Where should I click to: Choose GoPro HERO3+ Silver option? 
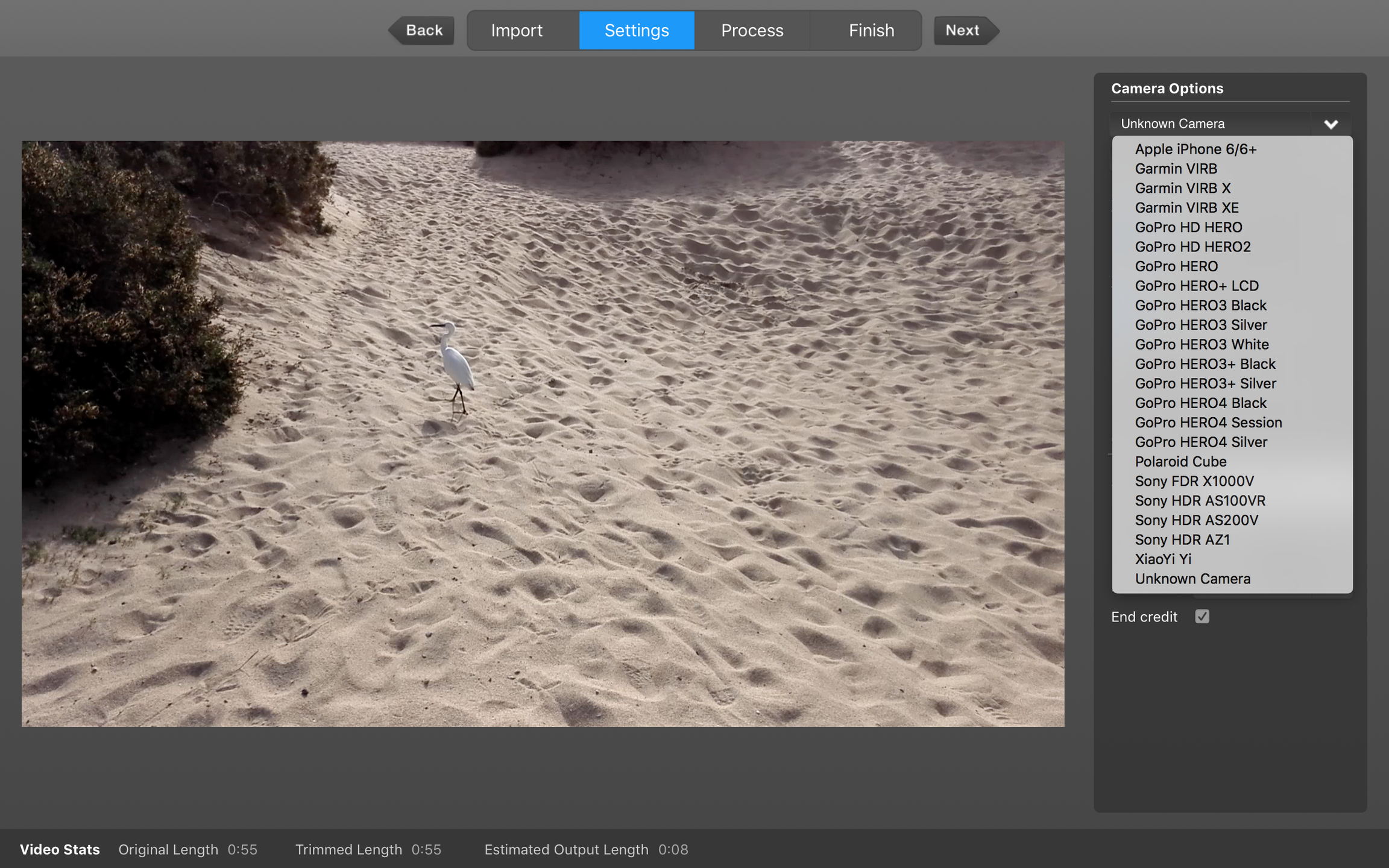pyautogui.click(x=1232, y=383)
